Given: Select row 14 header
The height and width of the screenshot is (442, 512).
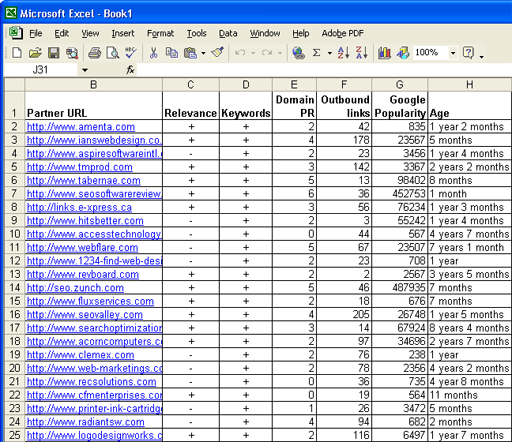Looking at the screenshot, I should [x=14, y=288].
